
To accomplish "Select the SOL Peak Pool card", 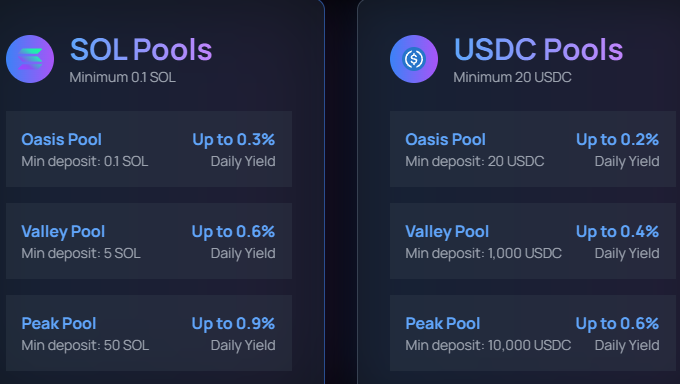I will click(x=149, y=333).
